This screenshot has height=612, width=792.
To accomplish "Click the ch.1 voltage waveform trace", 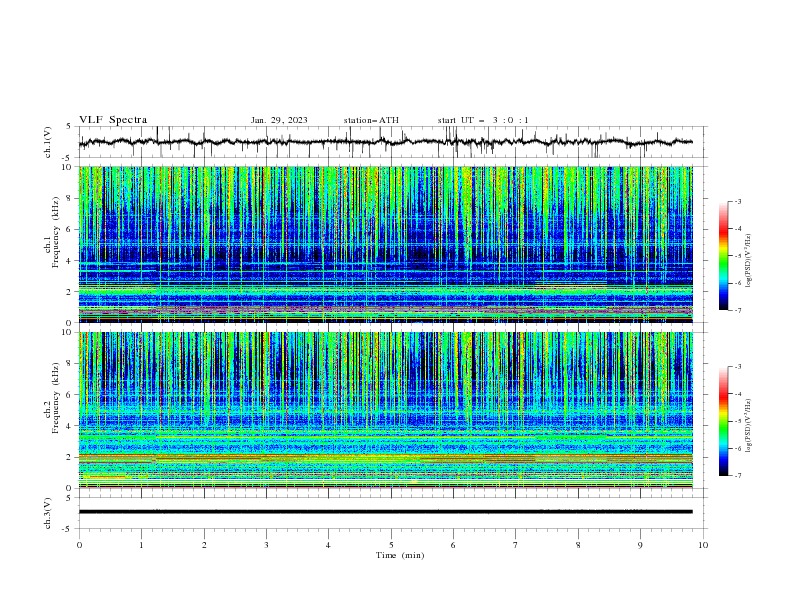I will tap(385, 142).
